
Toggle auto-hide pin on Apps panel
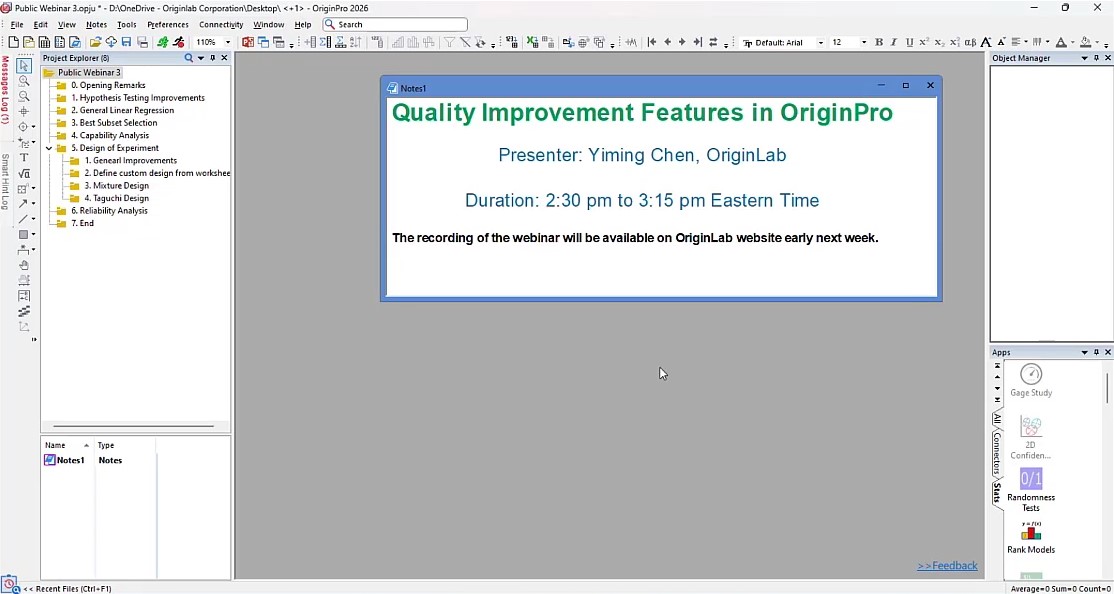1096,352
